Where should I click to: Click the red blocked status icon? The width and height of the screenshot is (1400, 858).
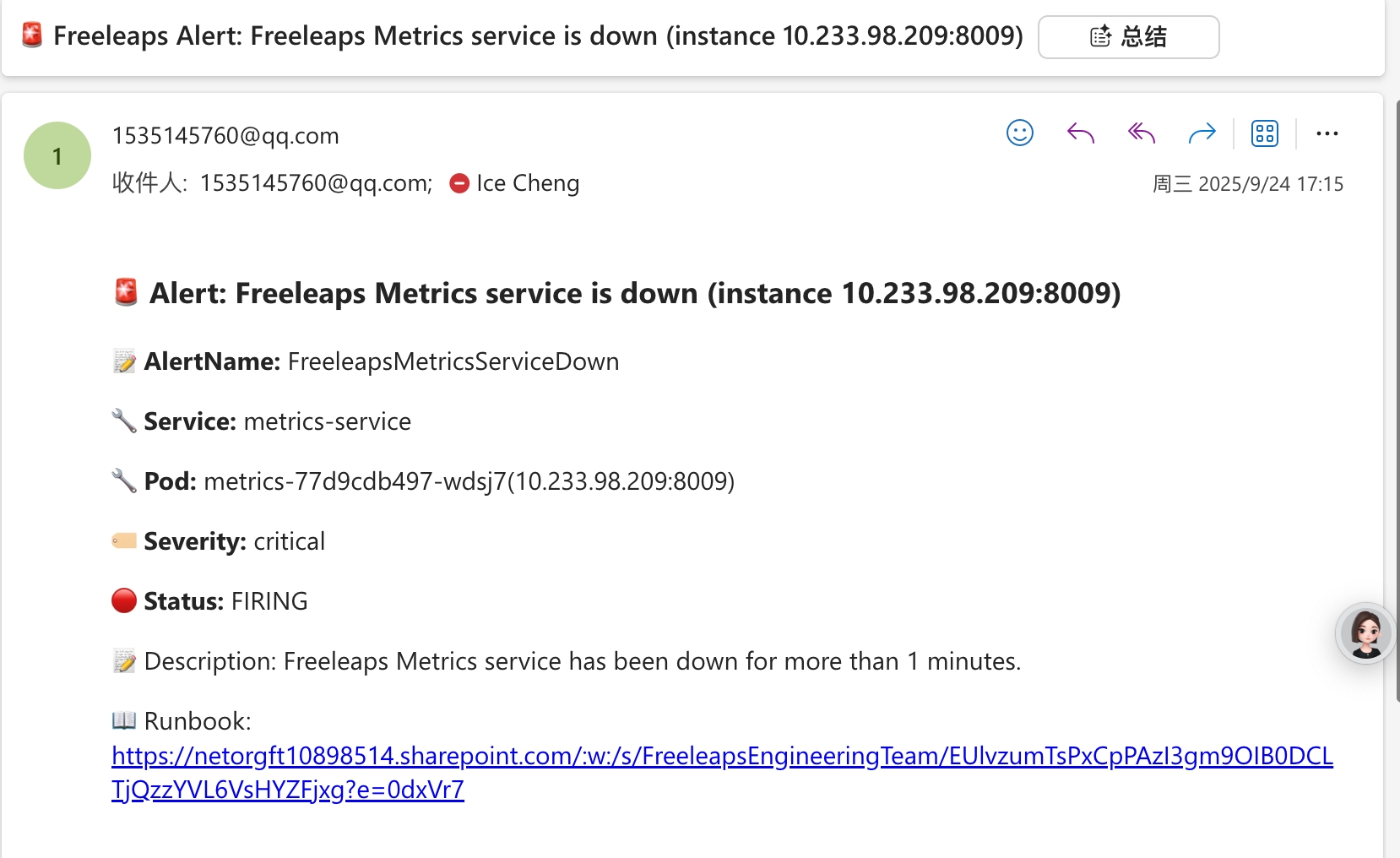(459, 183)
